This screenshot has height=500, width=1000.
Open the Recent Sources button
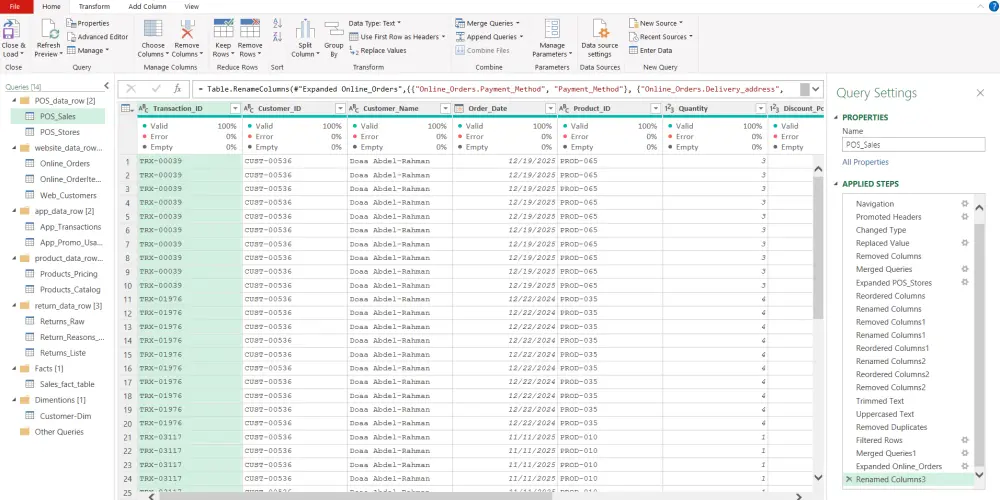(x=661, y=37)
